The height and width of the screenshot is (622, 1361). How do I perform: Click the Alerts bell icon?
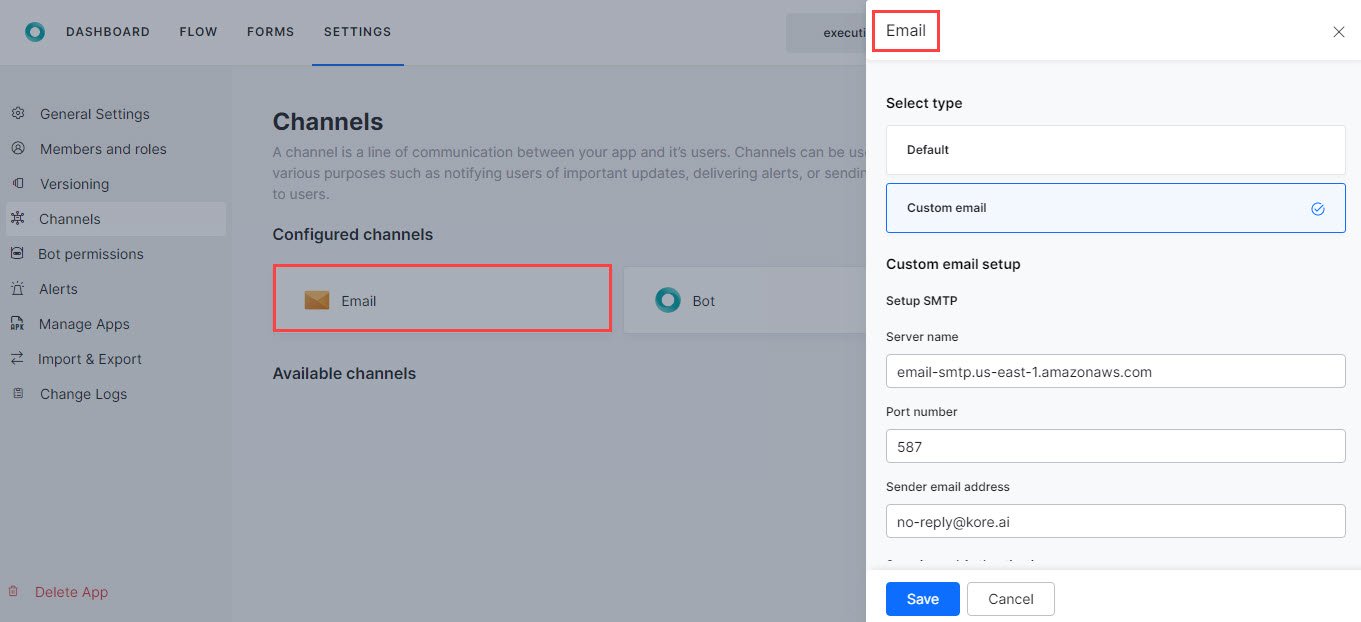pos(18,288)
